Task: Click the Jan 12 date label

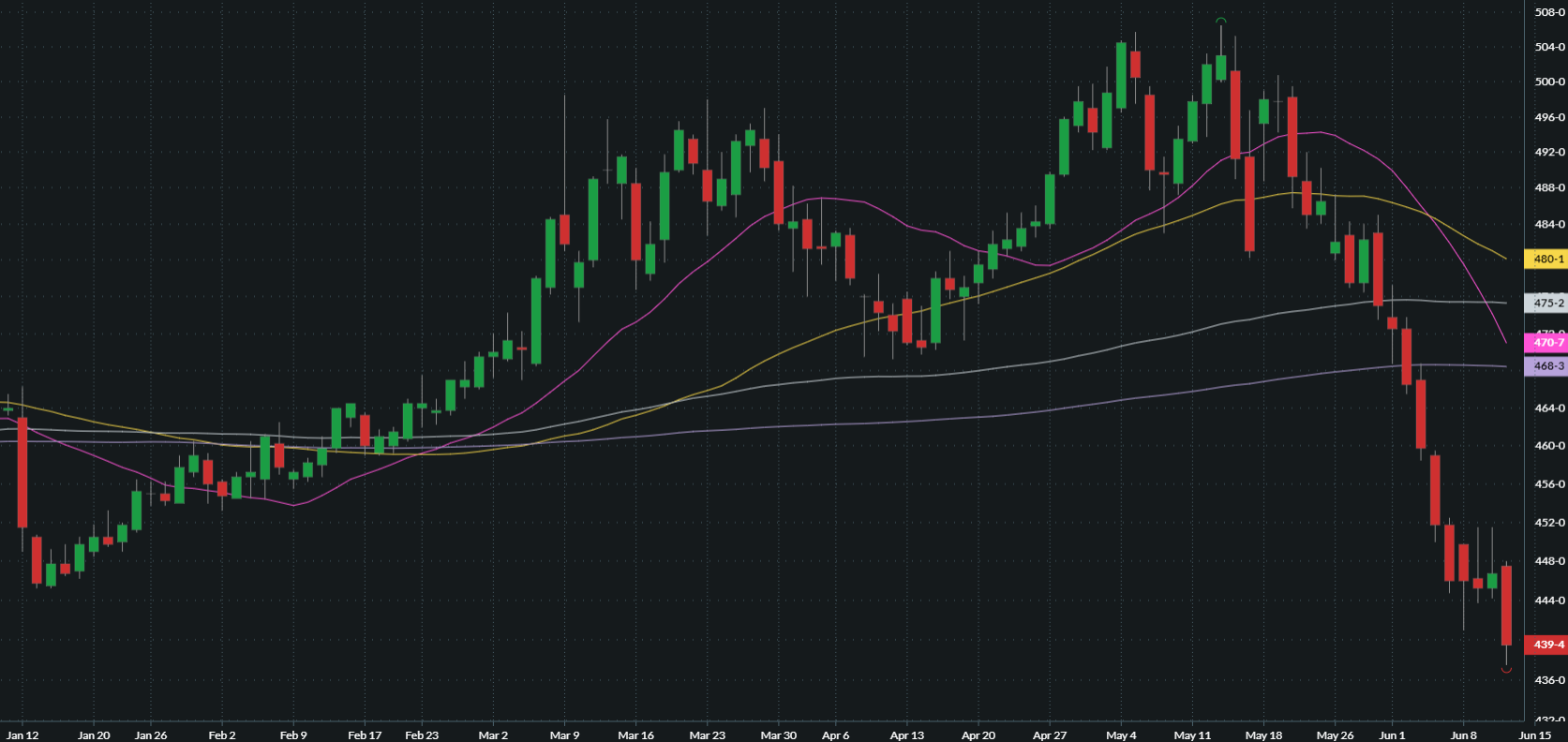Action: pyautogui.click(x=22, y=735)
